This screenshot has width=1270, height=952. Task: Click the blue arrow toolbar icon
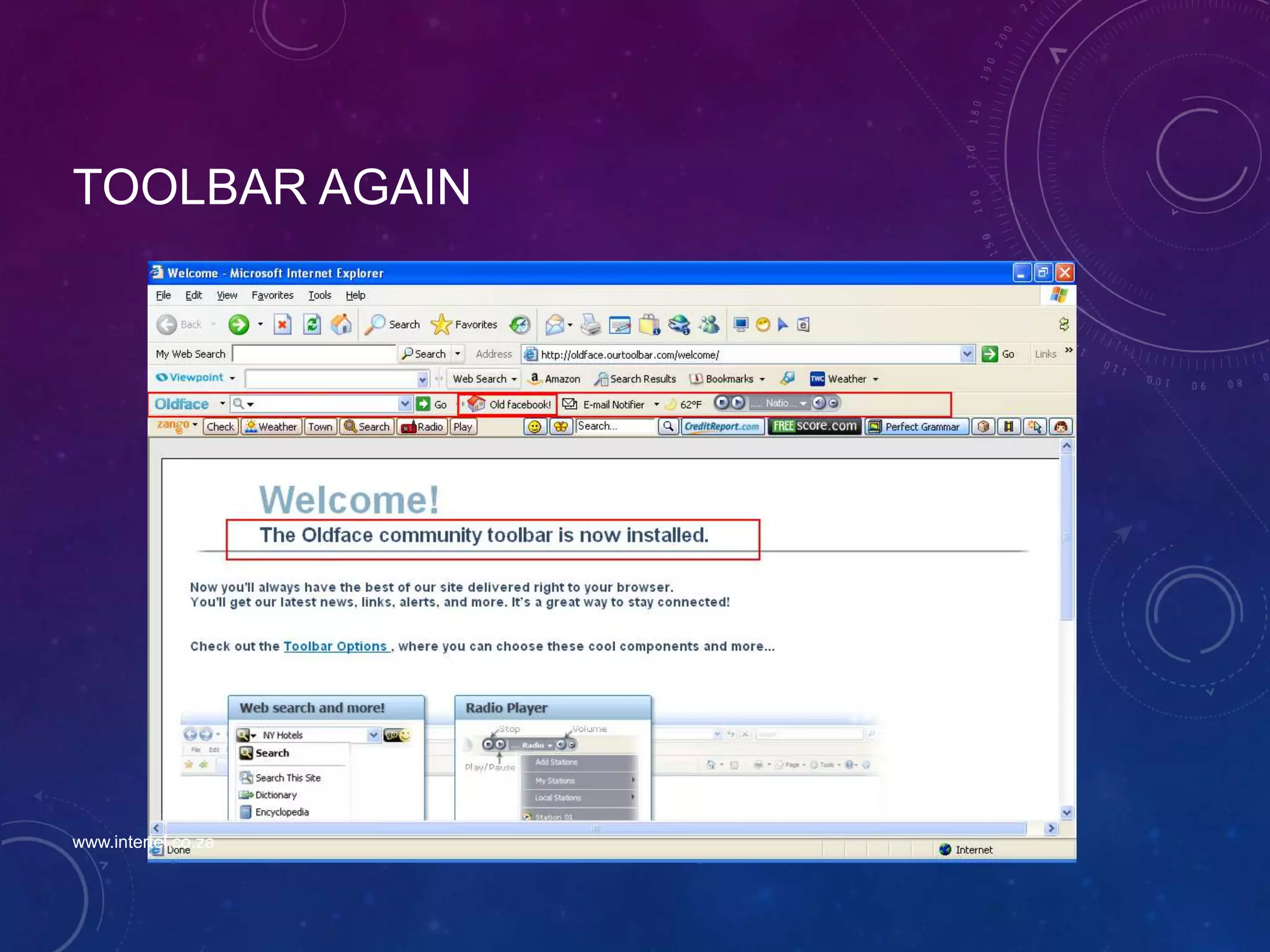pyautogui.click(x=783, y=324)
